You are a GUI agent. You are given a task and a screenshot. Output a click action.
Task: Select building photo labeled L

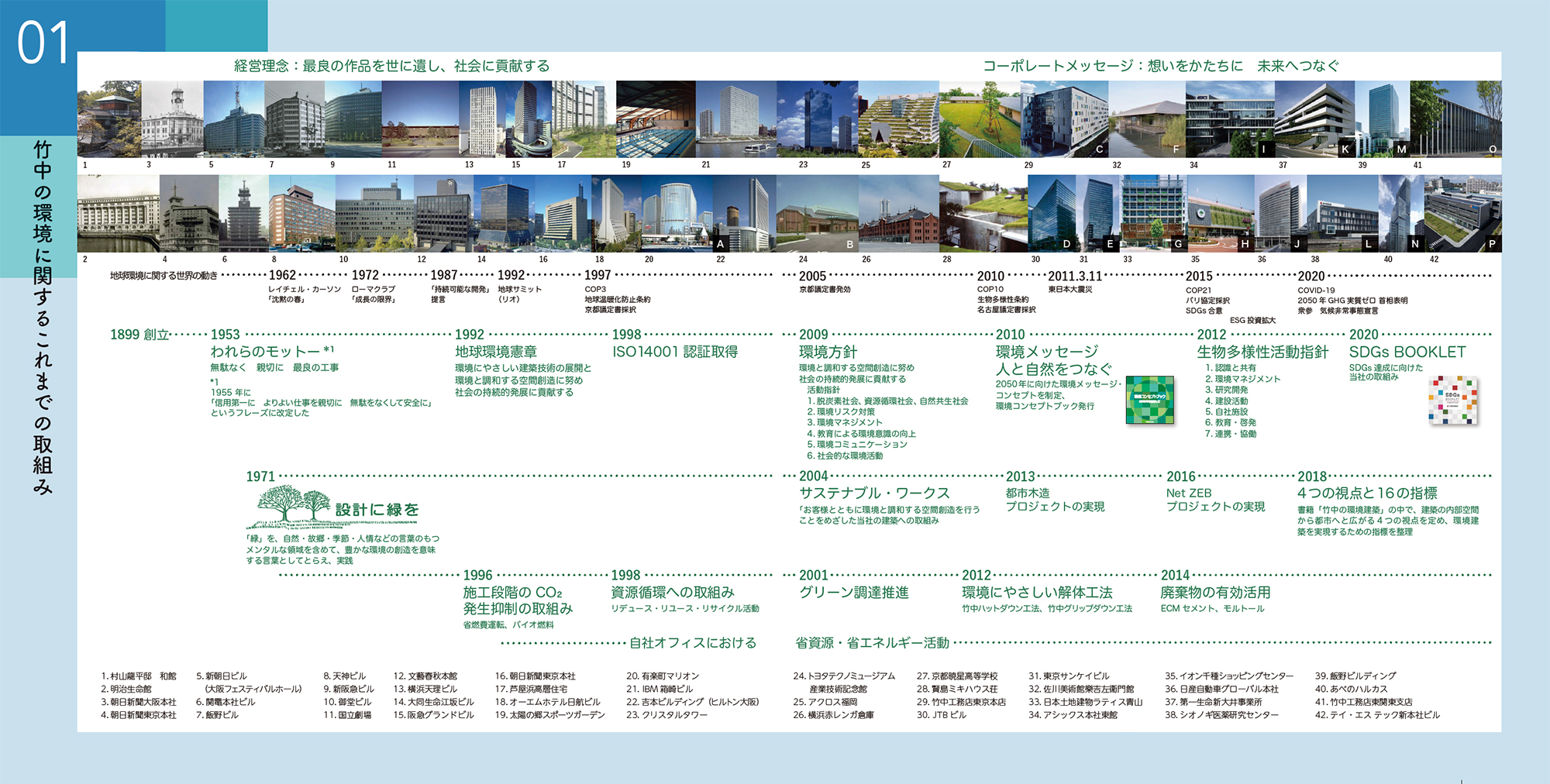[x=1342, y=213]
